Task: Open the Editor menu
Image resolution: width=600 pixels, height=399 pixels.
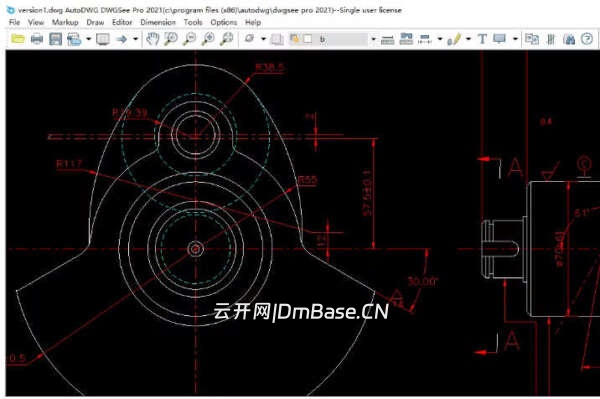Action: coord(122,22)
